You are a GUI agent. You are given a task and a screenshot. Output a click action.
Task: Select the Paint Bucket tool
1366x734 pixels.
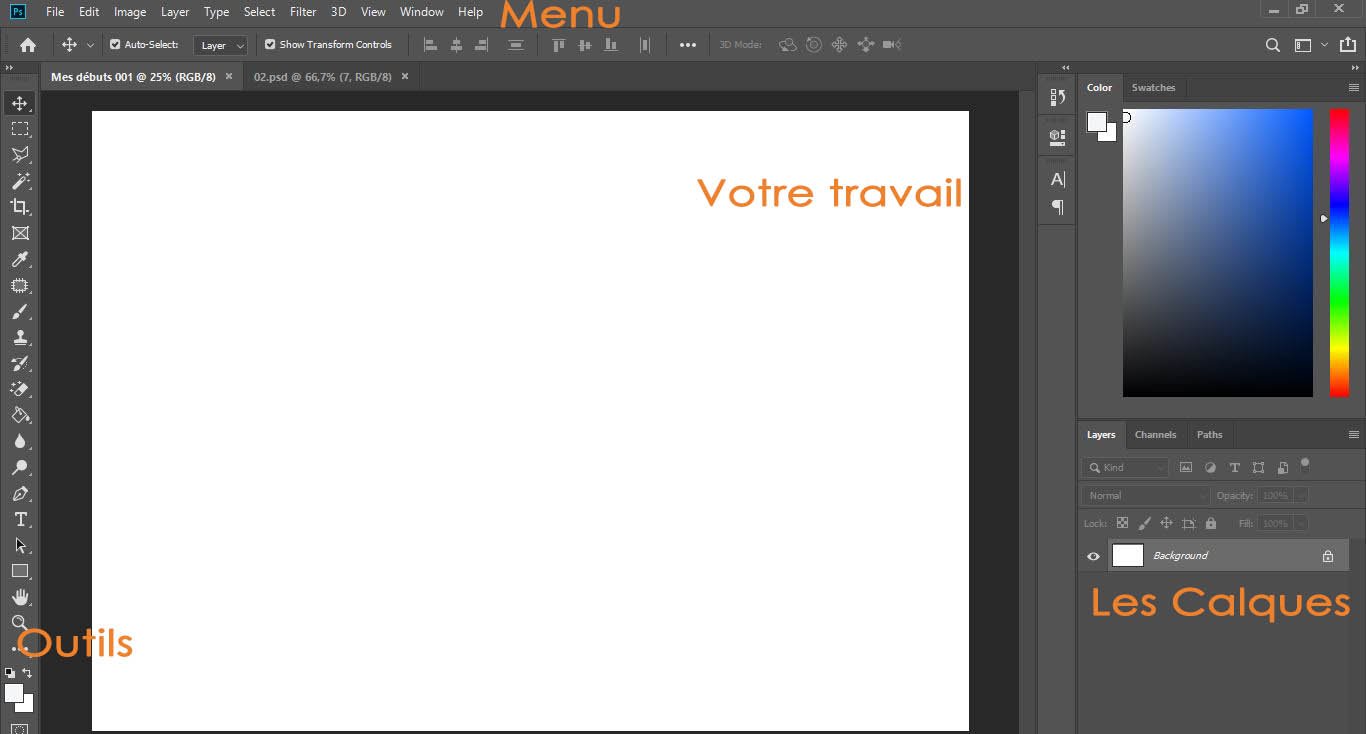[20, 416]
